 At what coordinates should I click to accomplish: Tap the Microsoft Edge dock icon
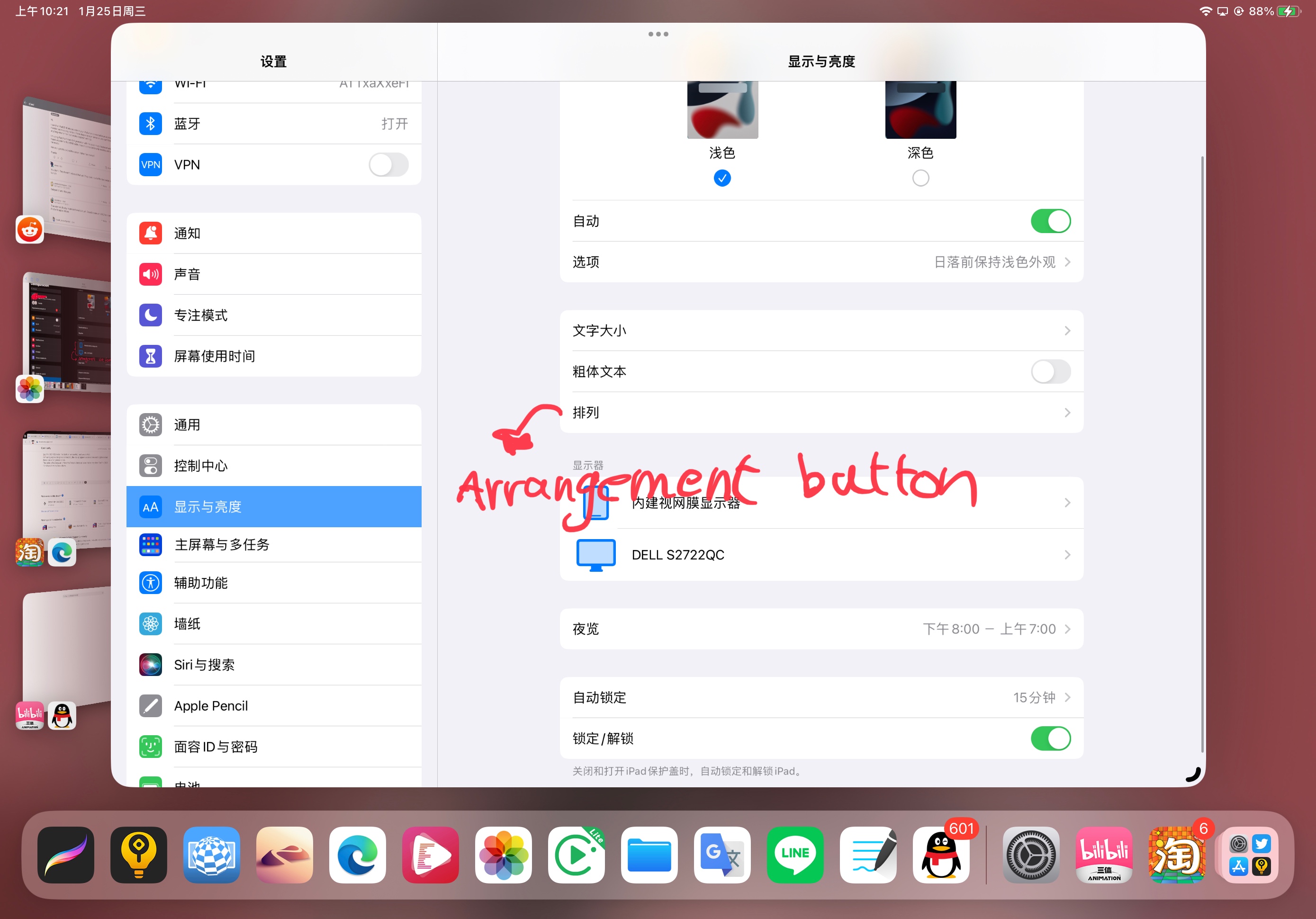tap(357, 854)
